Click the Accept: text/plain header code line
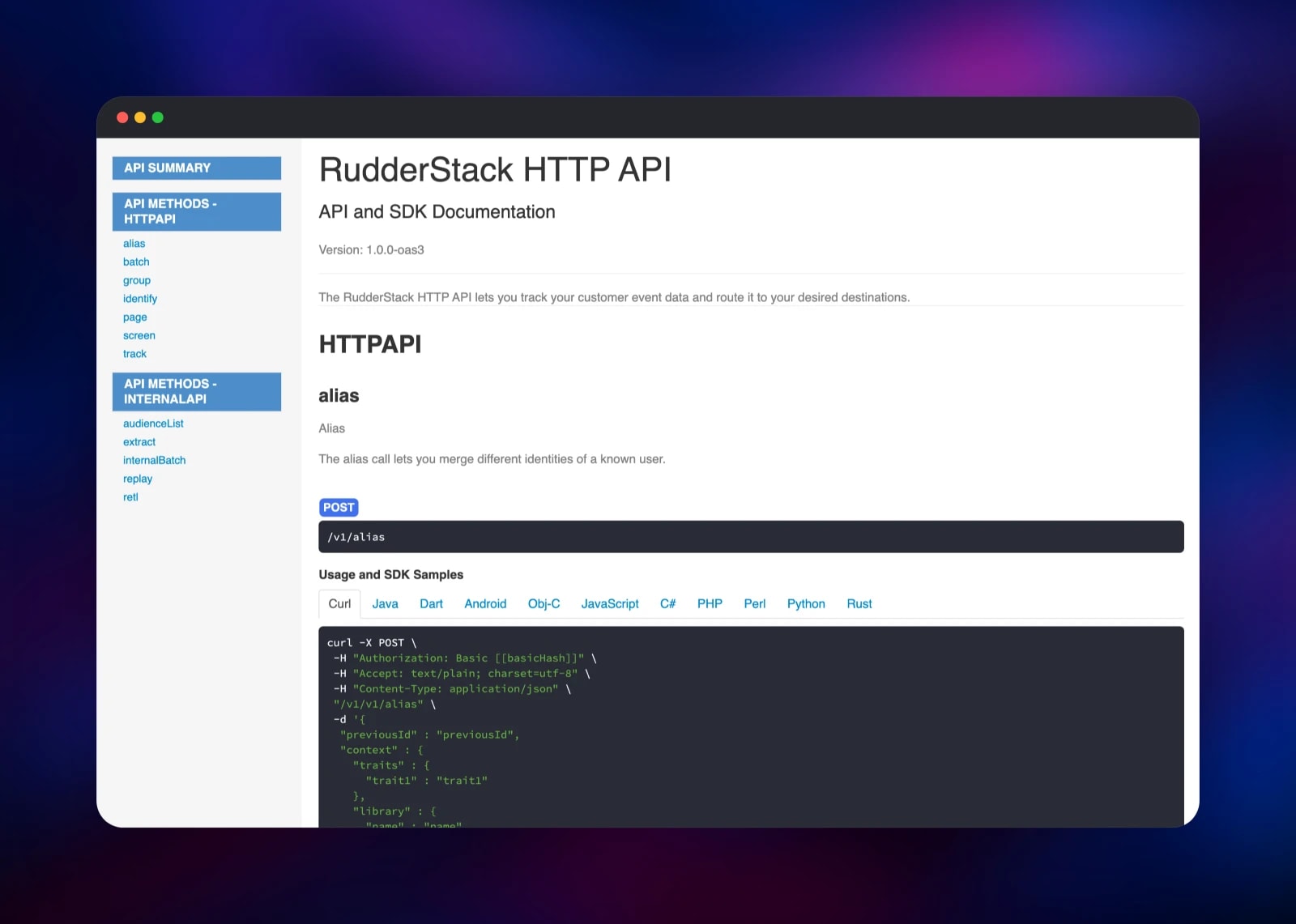This screenshot has width=1296, height=924. (462, 674)
